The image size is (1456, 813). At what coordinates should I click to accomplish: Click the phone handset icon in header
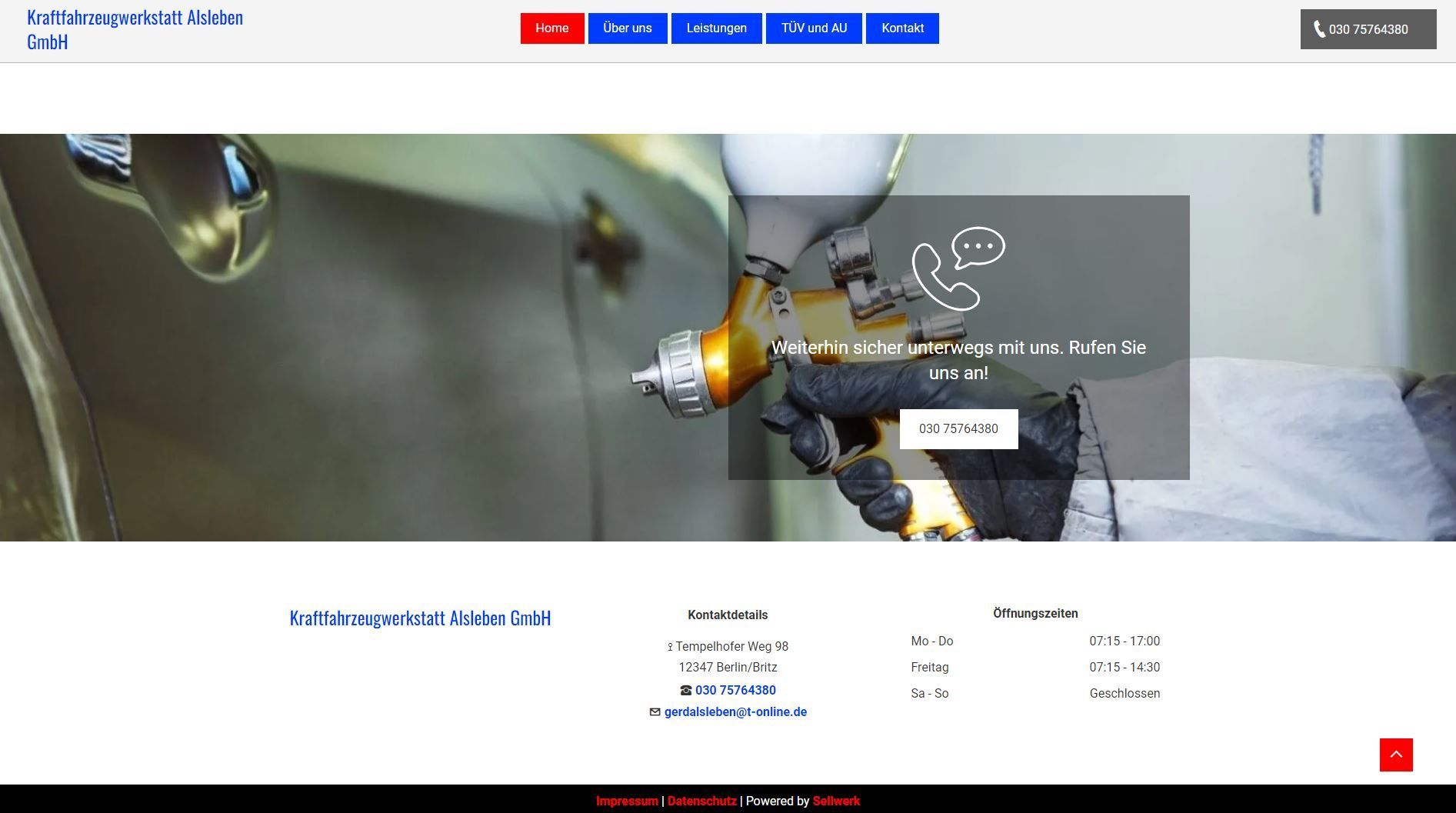tap(1319, 29)
